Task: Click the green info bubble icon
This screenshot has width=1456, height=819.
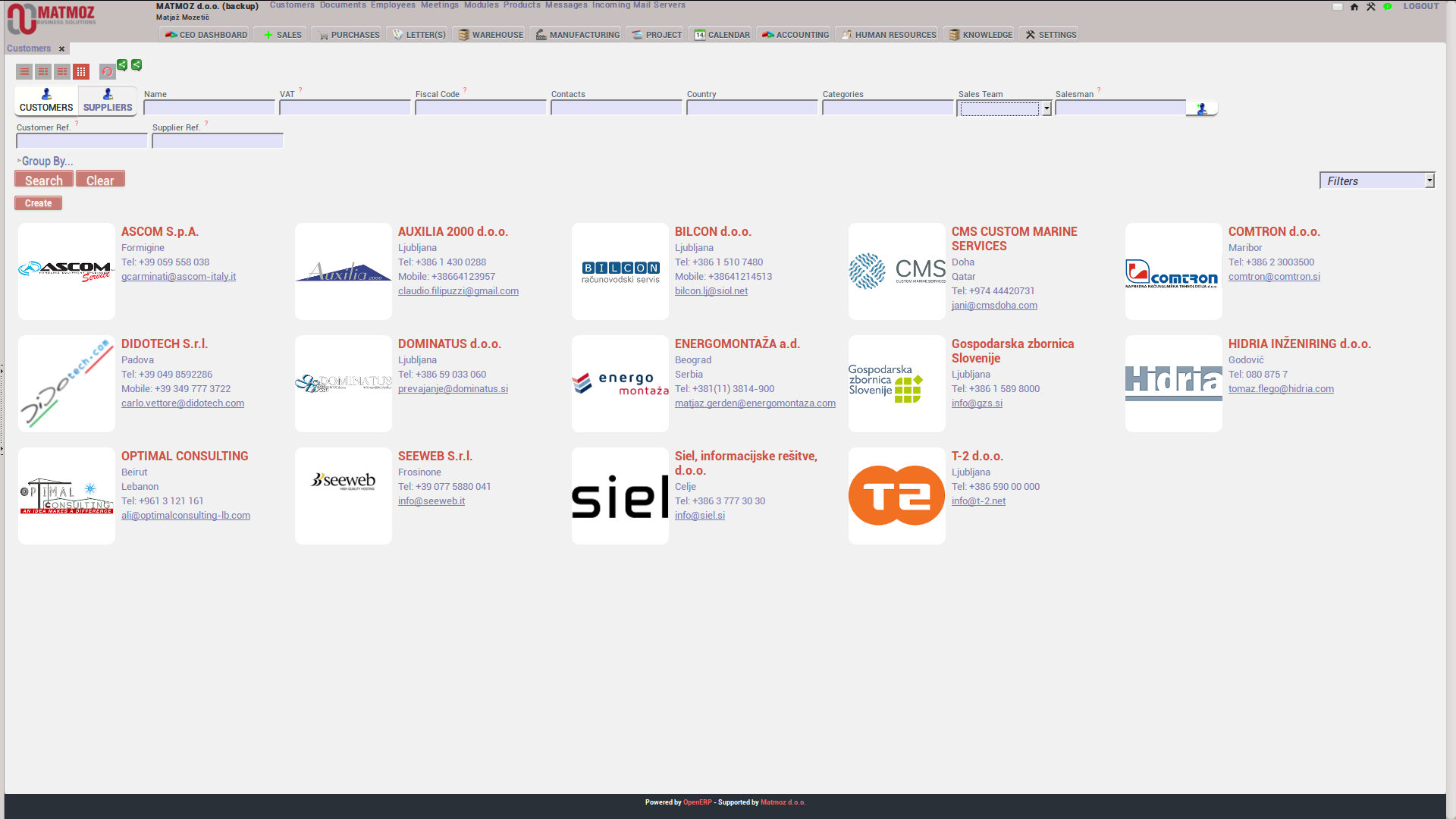Action: 1388,7
